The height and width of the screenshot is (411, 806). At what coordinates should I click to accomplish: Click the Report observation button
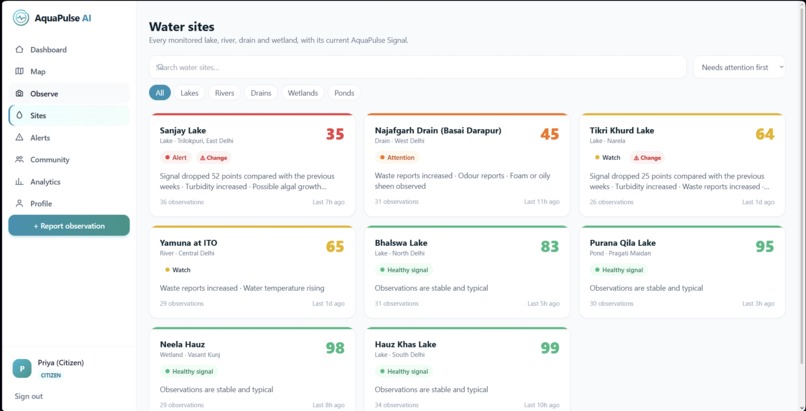click(x=69, y=226)
